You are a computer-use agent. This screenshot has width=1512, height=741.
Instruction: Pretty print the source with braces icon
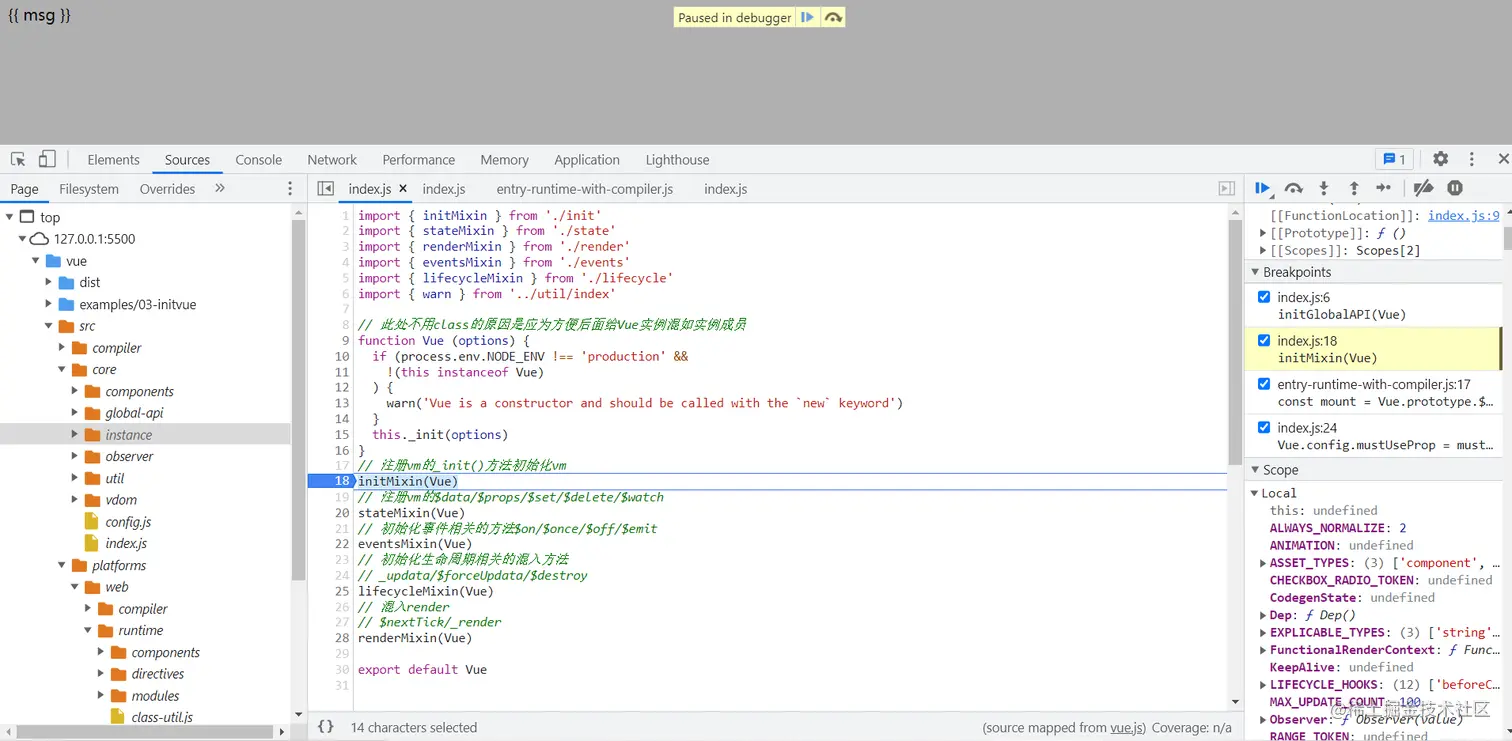pos(325,727)
